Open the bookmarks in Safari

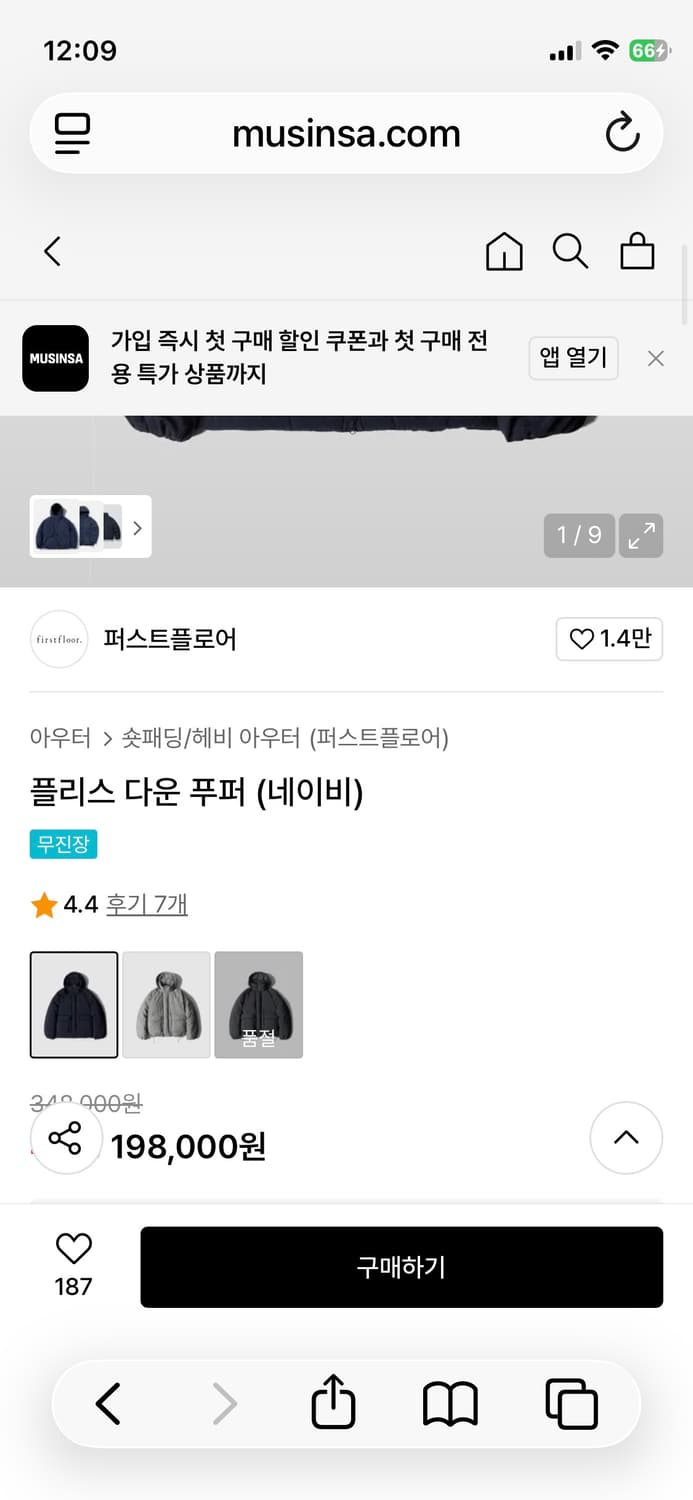(x=448, y=1402)
